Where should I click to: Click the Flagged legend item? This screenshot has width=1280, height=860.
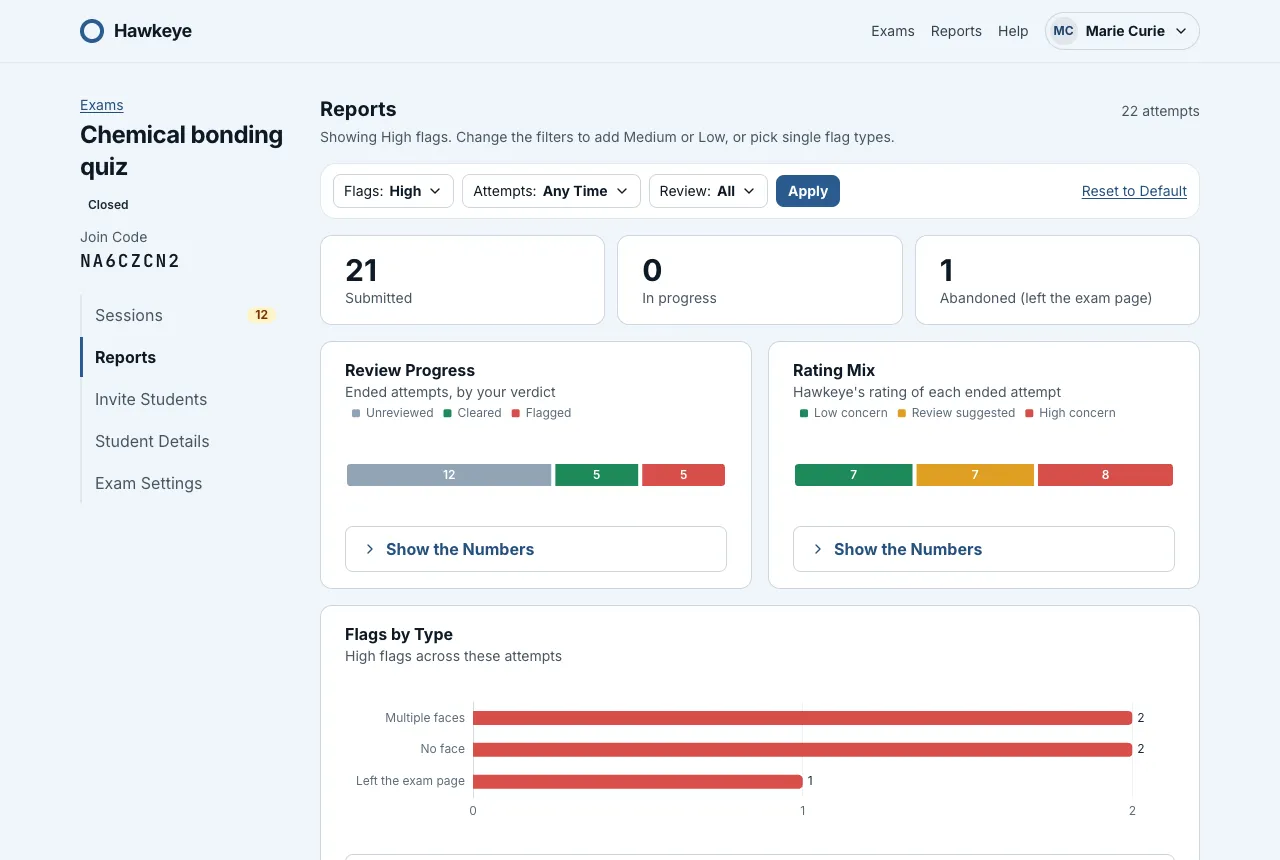(x=541, y=413)
